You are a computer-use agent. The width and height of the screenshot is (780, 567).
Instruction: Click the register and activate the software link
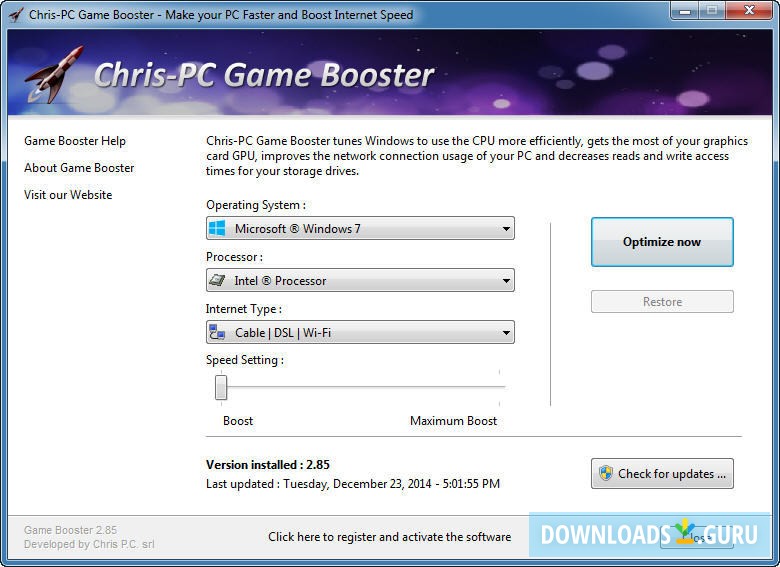tap(390, 537)
